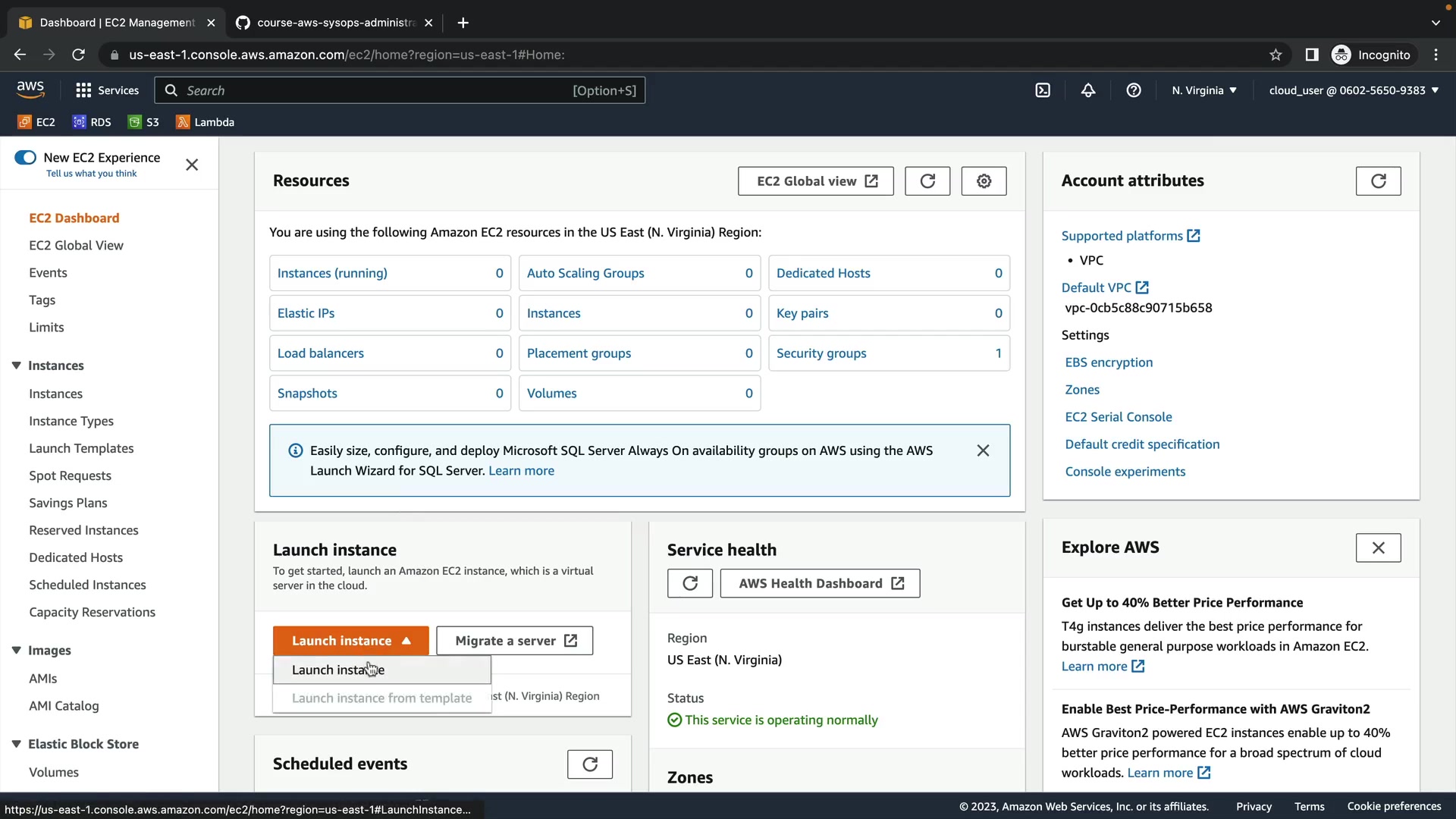Expand the cloud_user account menu
This screenshot has width=1456, height=819.
(1354, 90)
